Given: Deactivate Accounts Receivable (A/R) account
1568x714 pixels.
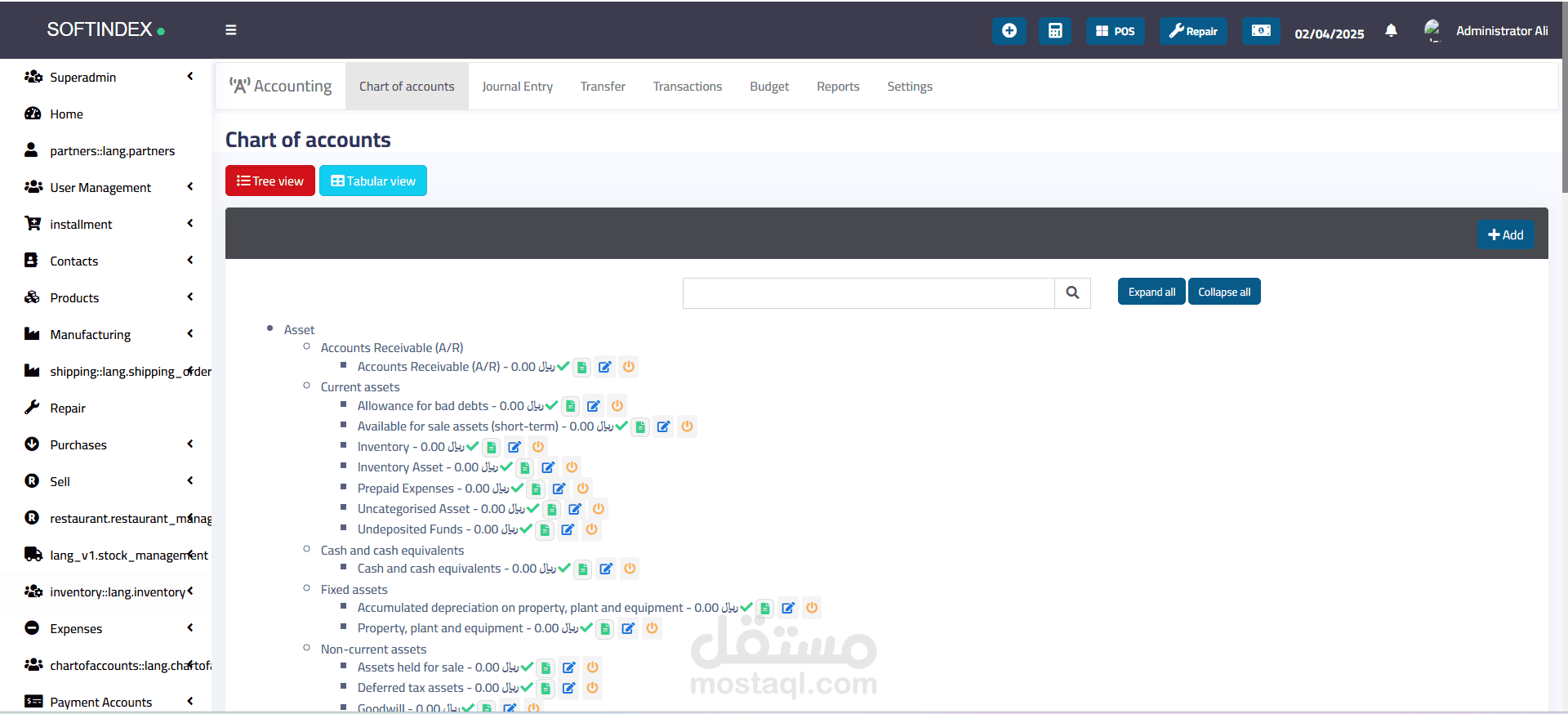Looking at the screenshot, I should [x=628, y=367].
